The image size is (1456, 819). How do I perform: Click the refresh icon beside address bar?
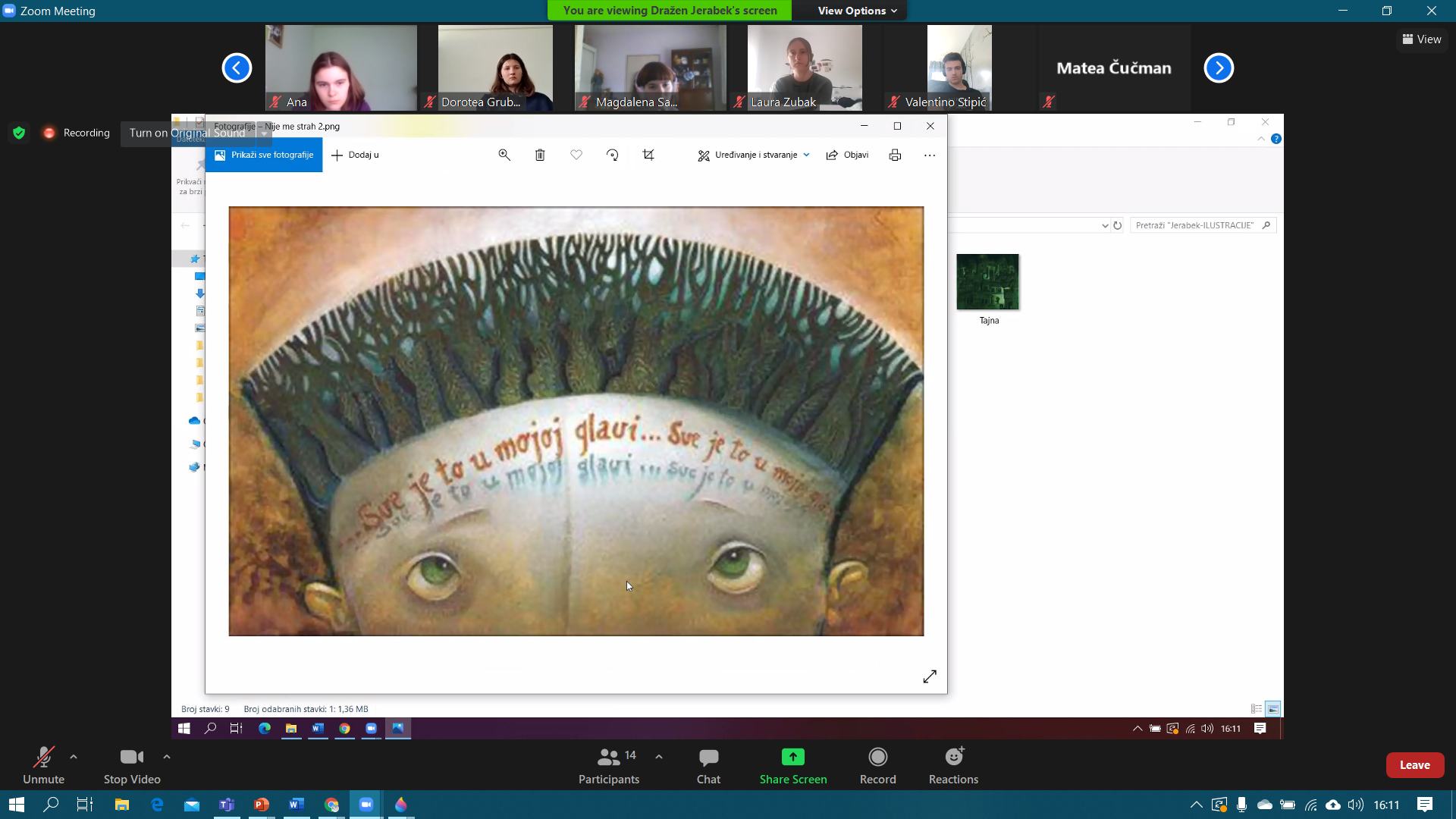point(1117,225)
